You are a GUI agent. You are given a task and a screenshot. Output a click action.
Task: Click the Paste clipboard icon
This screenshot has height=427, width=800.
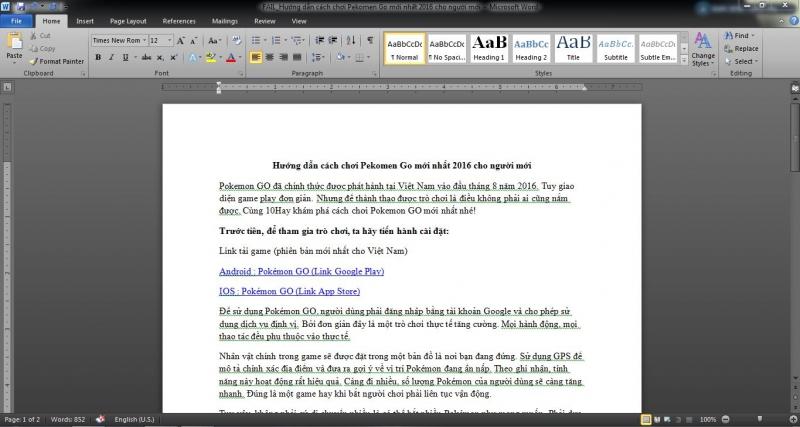click(x=14, y=42)
